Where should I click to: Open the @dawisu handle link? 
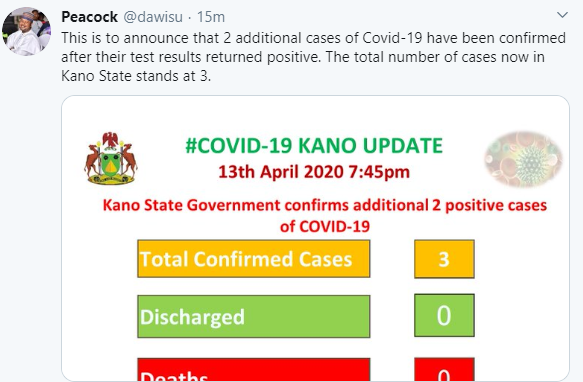[153, 17]
